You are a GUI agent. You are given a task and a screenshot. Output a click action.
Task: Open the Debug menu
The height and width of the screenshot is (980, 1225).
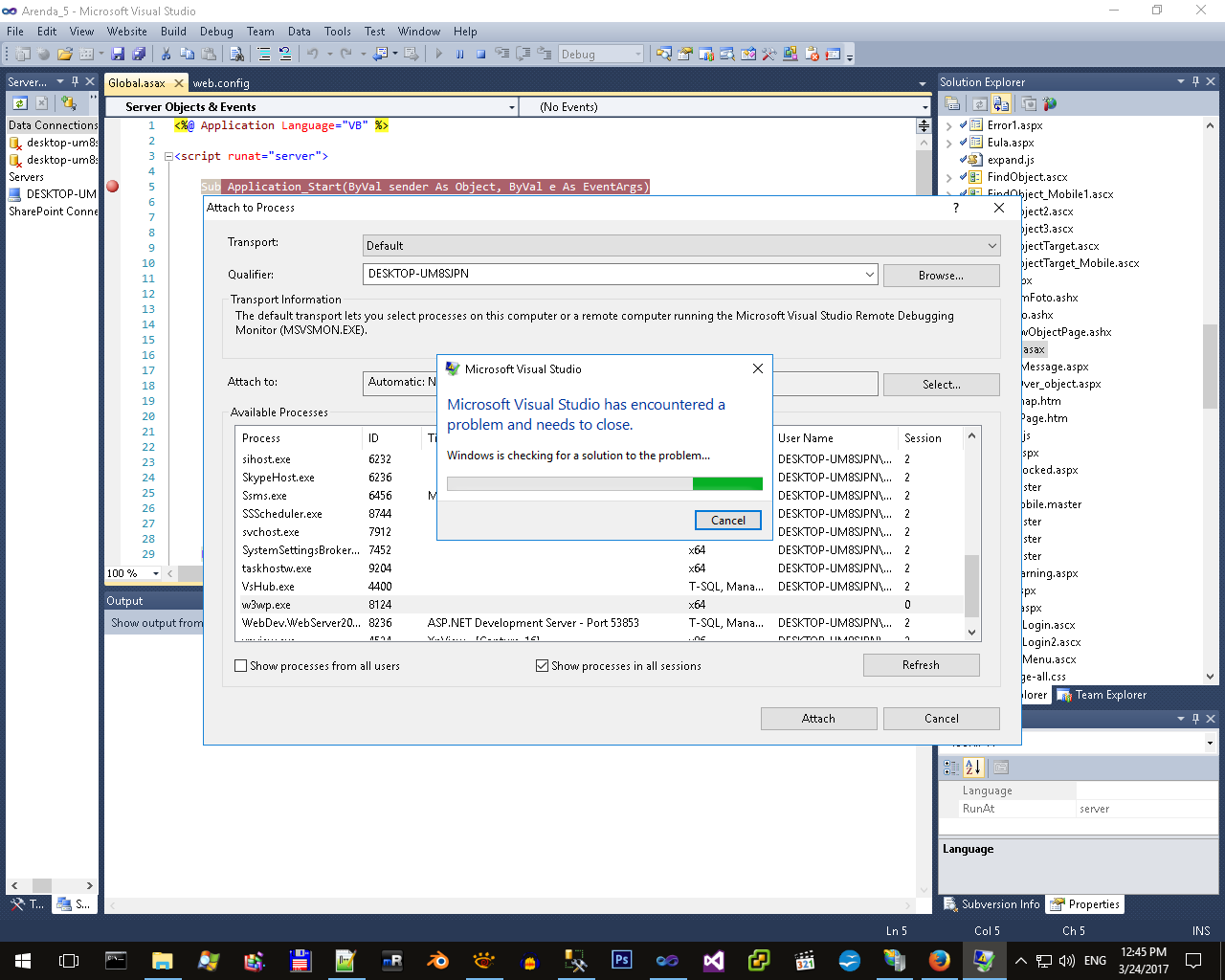(x=216, y=32)
